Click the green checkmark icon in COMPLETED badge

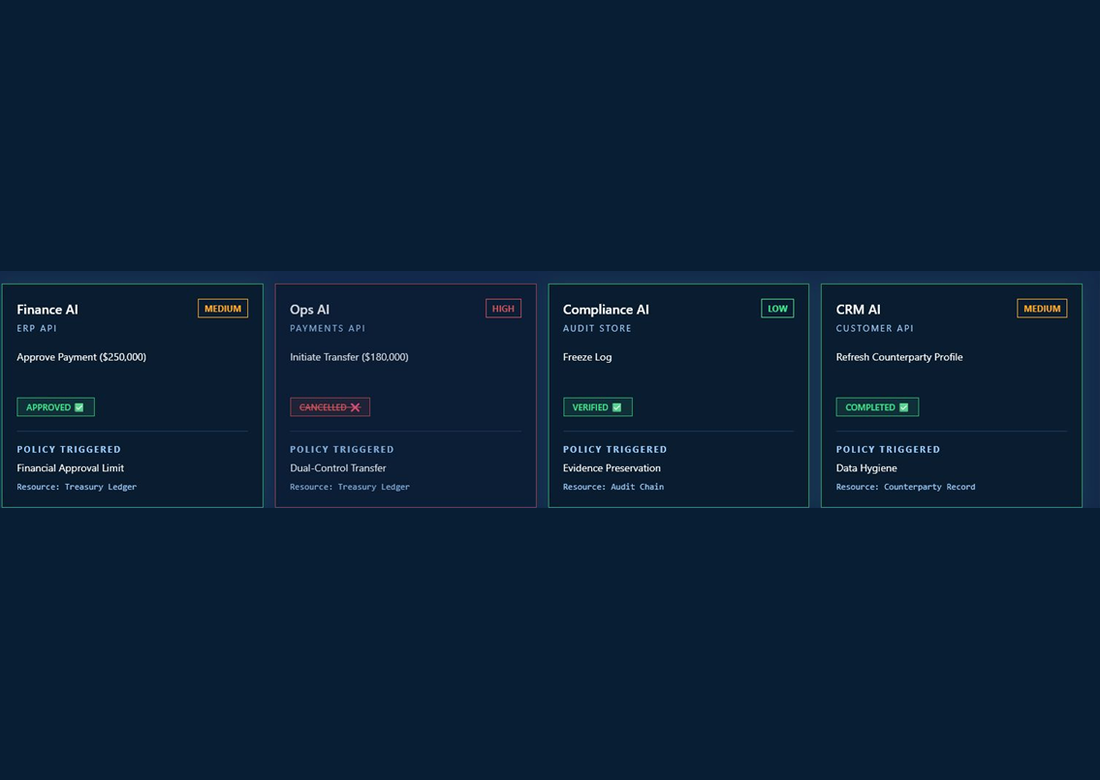coord(904,408)
